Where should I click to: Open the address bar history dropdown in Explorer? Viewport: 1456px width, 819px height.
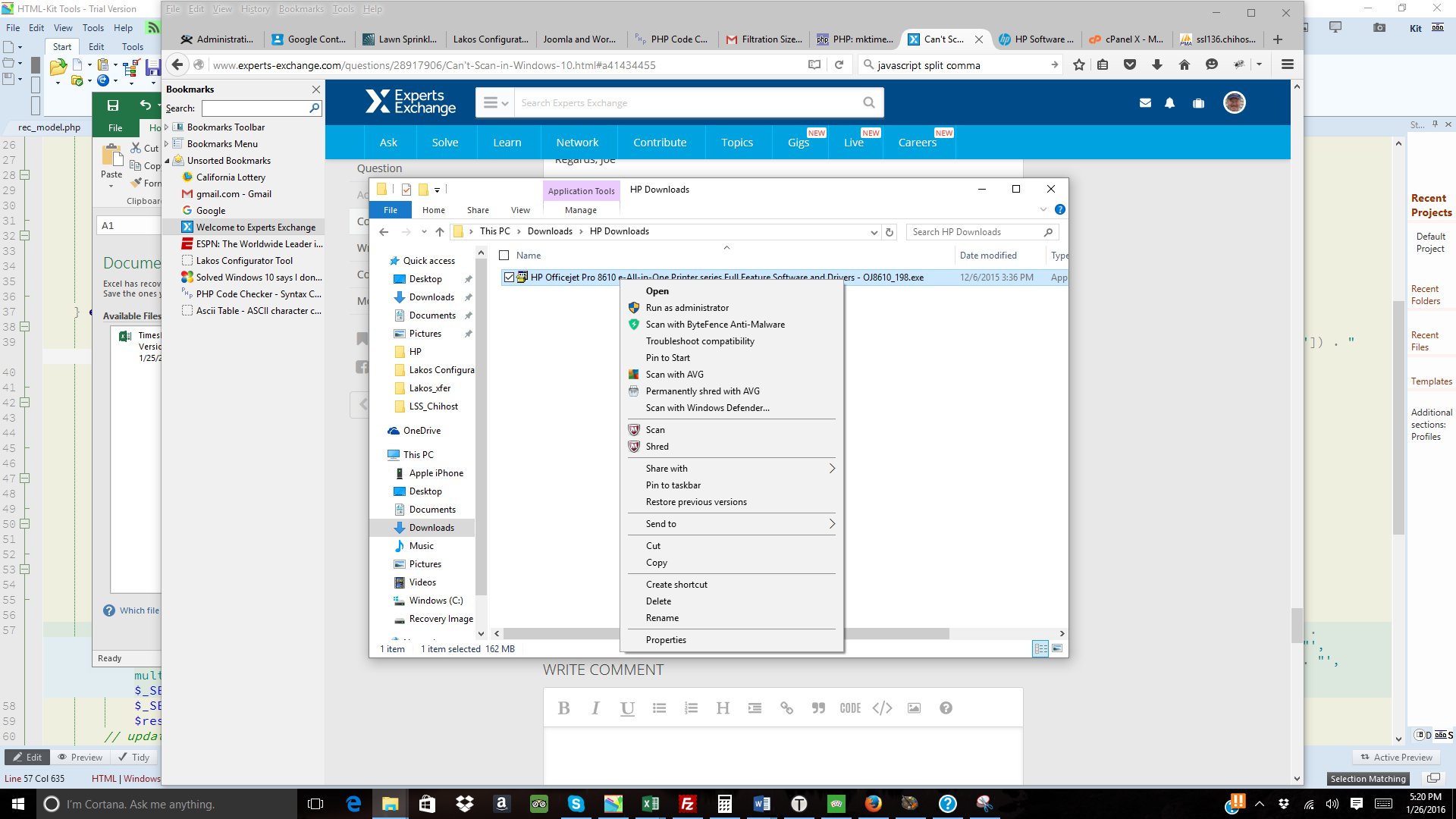coord(874,232)
